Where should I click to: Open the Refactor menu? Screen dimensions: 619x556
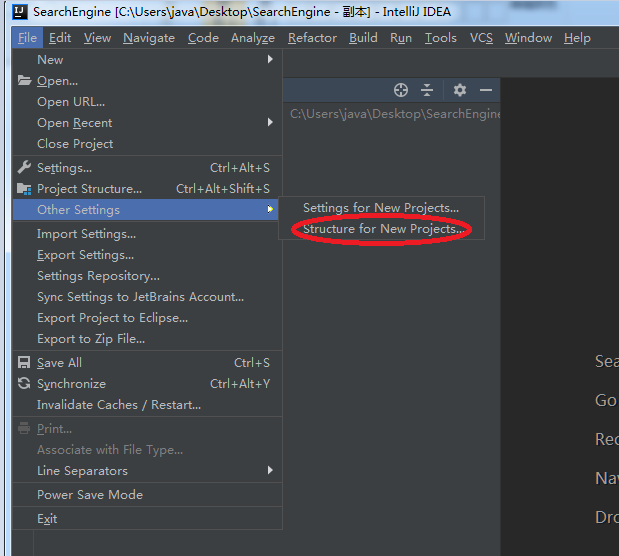pos(312,38)
